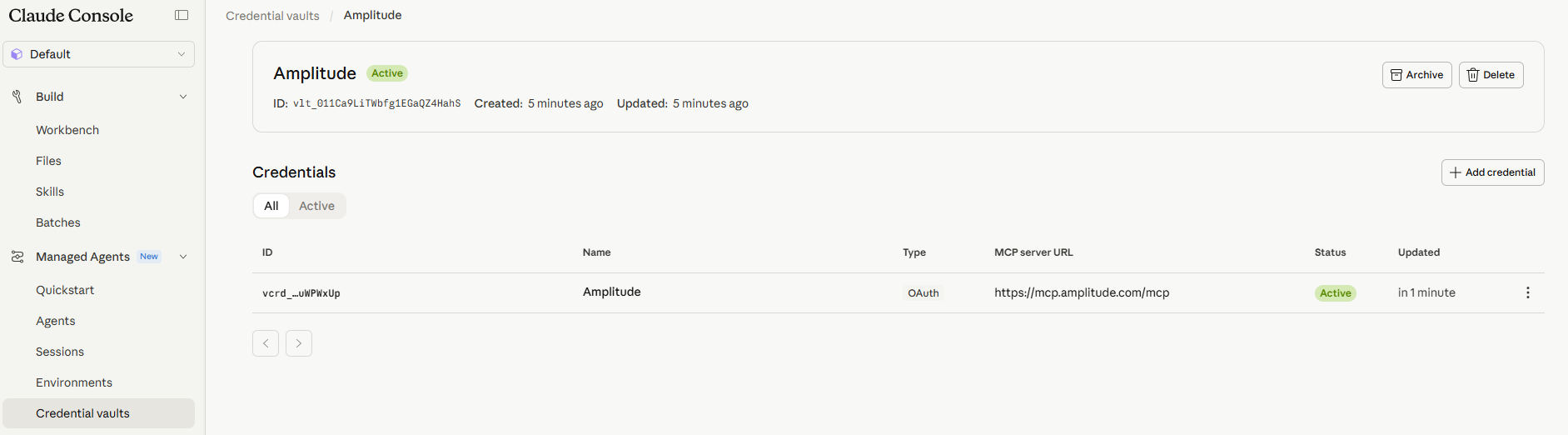Collapse the Build section chevron

click(x=183, y=97)
